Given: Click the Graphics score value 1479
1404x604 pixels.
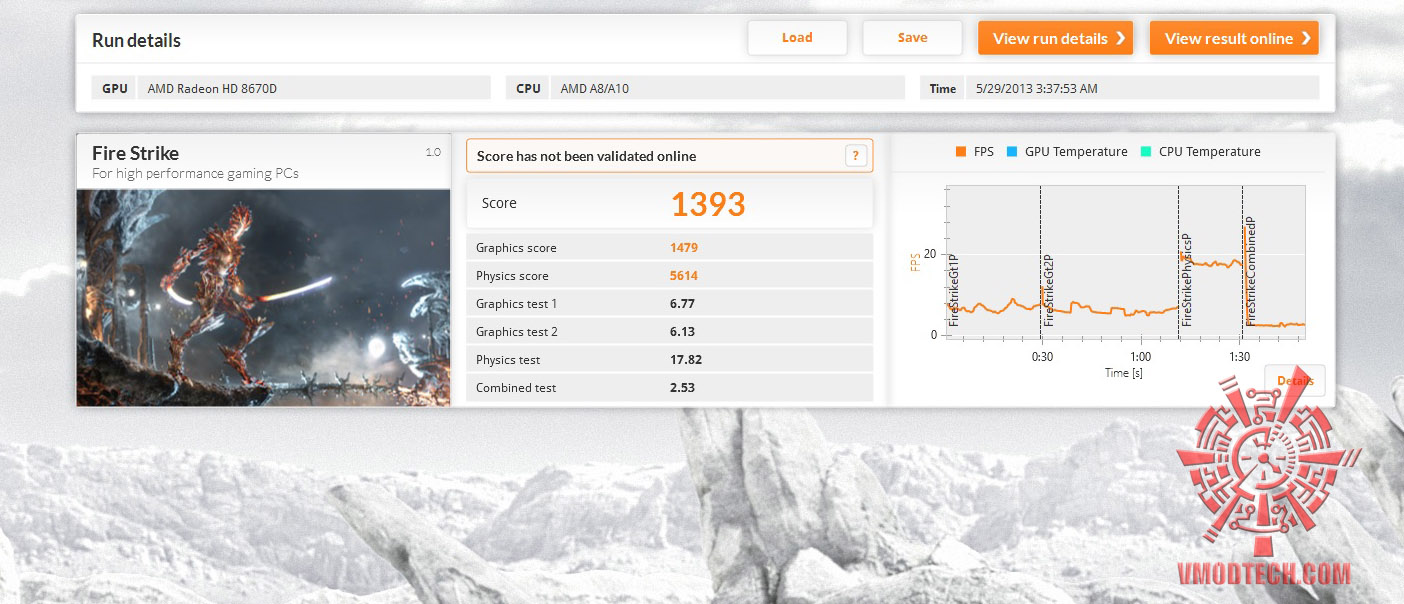Looking at the screenshot, I should coord(684,248).
